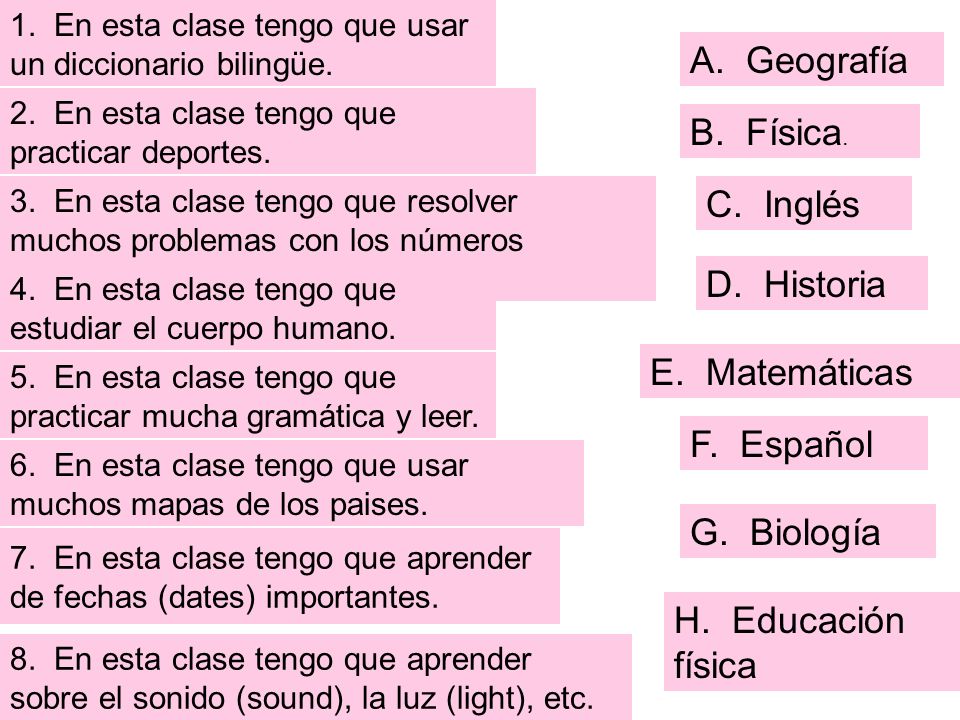Image resolution: width=960 pixels, height=720 pixels.
Task: Select sentence 3 about problemas con números
Action: (x=328, y=222)
